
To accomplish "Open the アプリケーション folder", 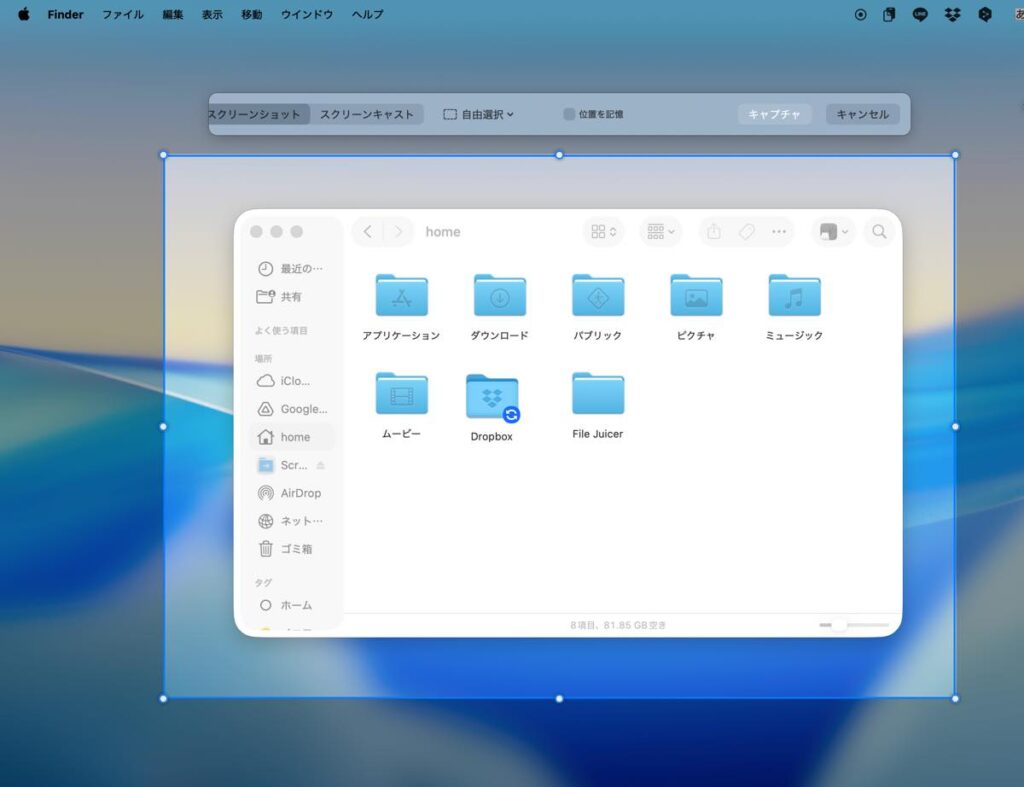I will (x=401, y=296).
